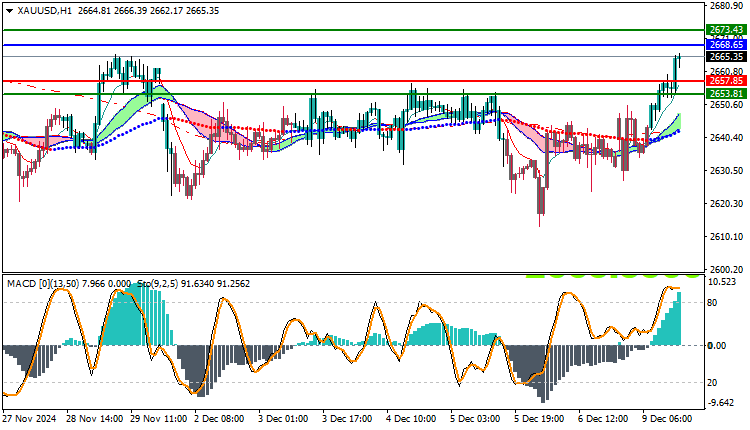This screenshot has height=430, width=750.
Task: Click the 2680.90 price axis value
Action: point(727,6)
